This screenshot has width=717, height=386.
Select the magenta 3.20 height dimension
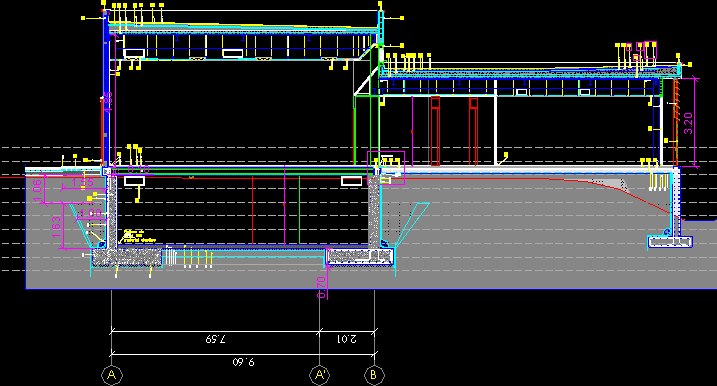coord(688,123)
